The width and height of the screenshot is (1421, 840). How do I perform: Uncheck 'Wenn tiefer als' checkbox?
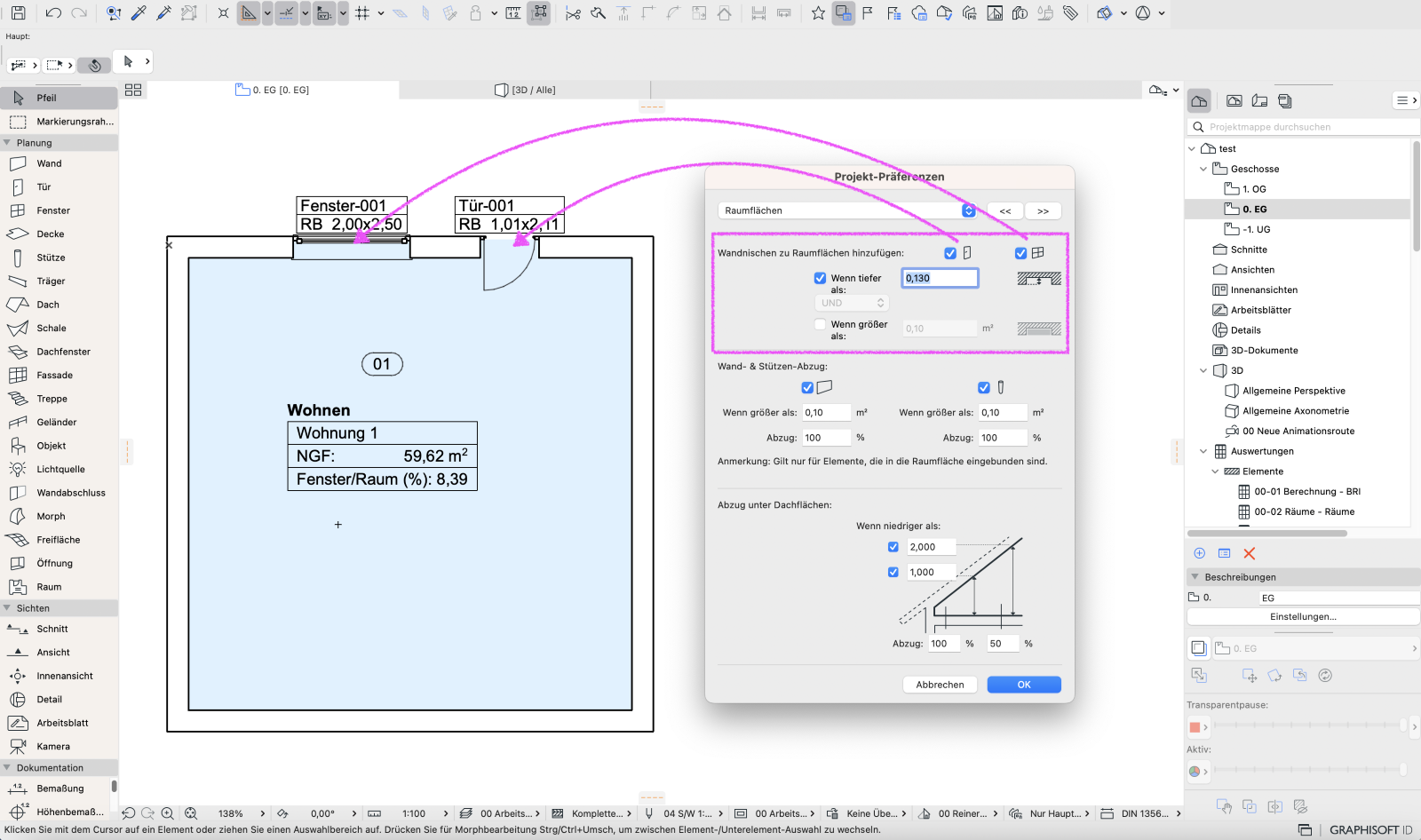[x=820, y=278]
